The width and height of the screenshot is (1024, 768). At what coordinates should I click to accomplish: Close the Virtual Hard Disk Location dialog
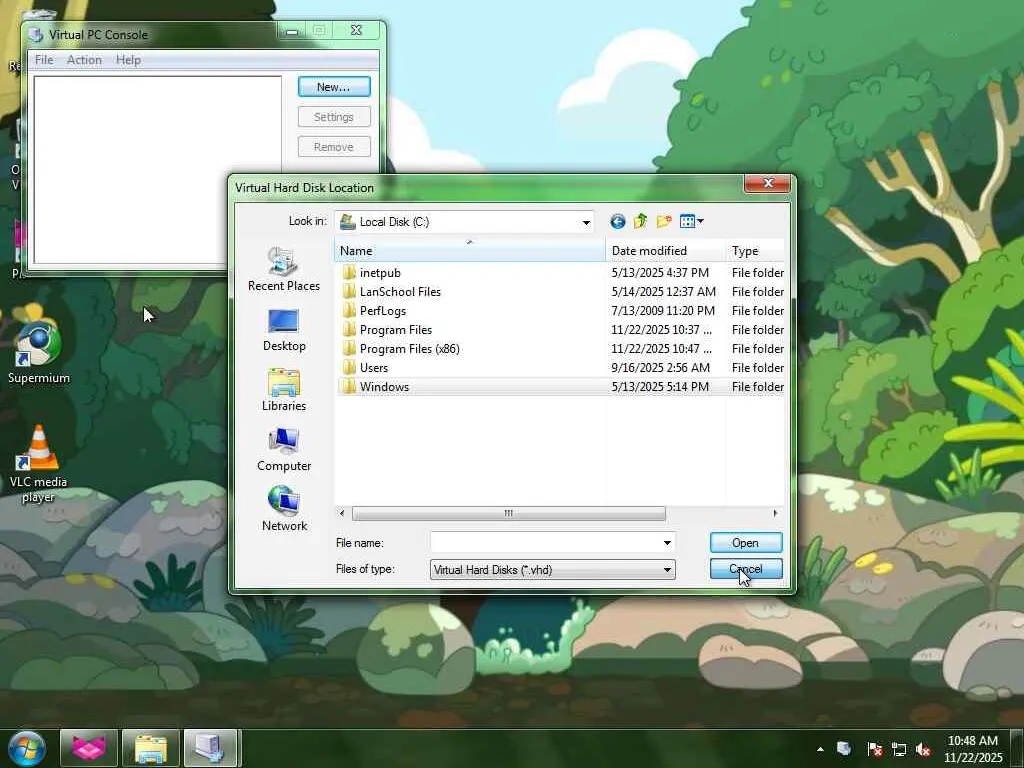point(768,183)
